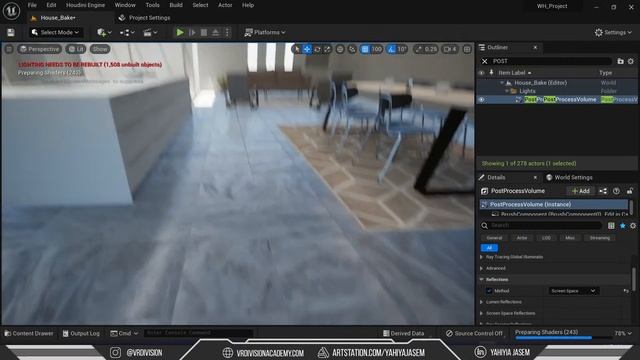Activate the translate move gizmo tool
This screenshot has height=360, width=640.
click(x=307, y=49)
